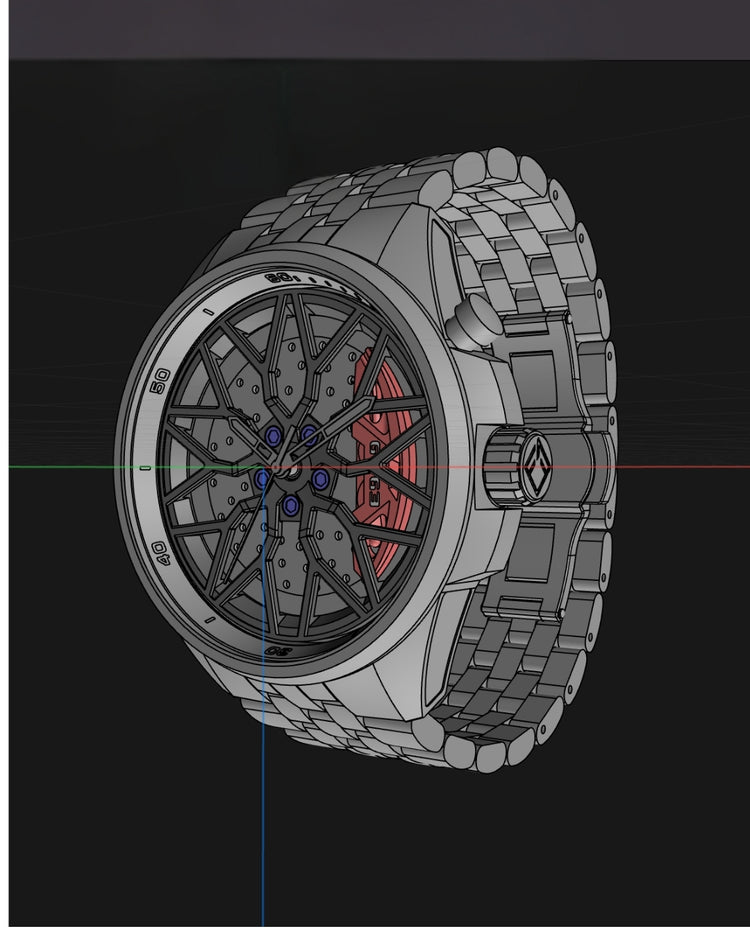The width and height of the screenshot is (750, 938).
Task: Select the center hub of the wheel dial
Action: [291, 463]
